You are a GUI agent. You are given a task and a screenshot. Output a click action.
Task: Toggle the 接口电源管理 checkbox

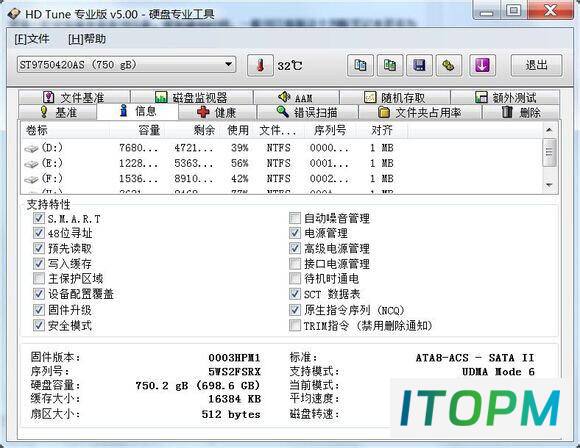click(x=295, y=263)
